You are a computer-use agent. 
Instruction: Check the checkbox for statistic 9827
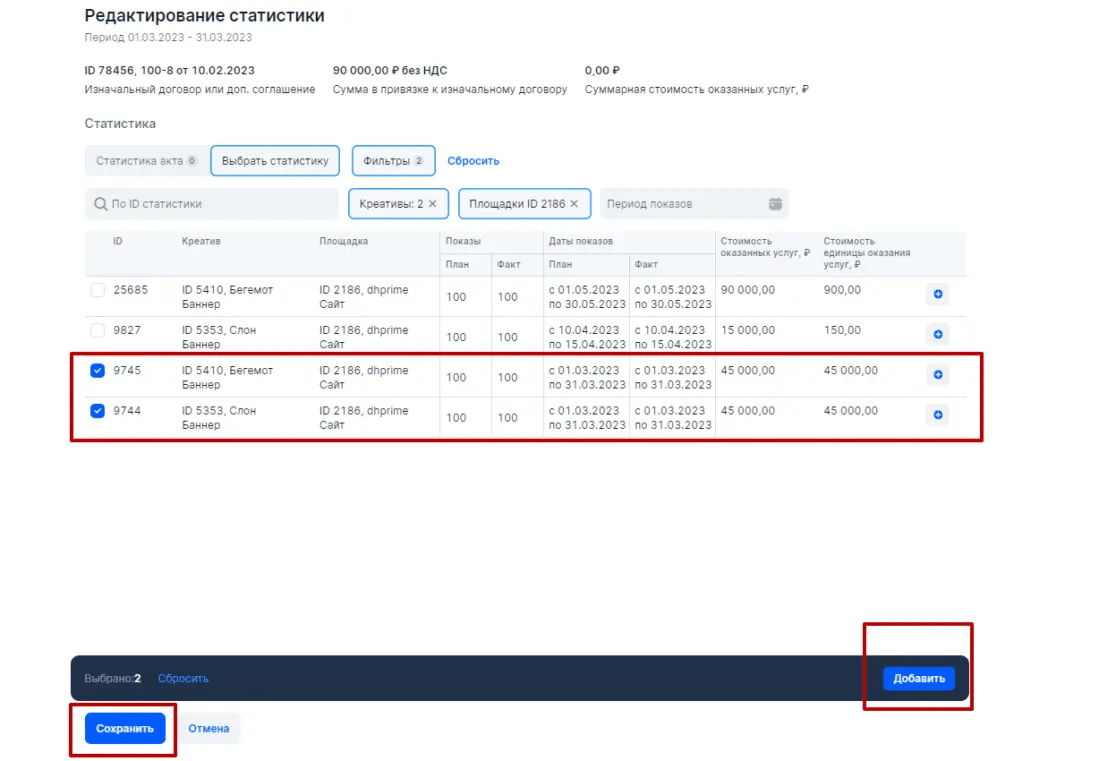tap(97, 330)
